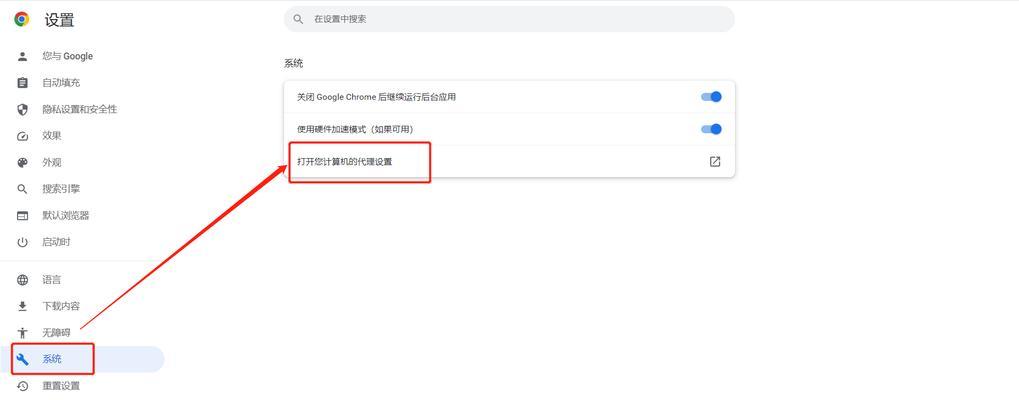
Task: Go to 隐私设置和安全性 section
Action: 79,110
